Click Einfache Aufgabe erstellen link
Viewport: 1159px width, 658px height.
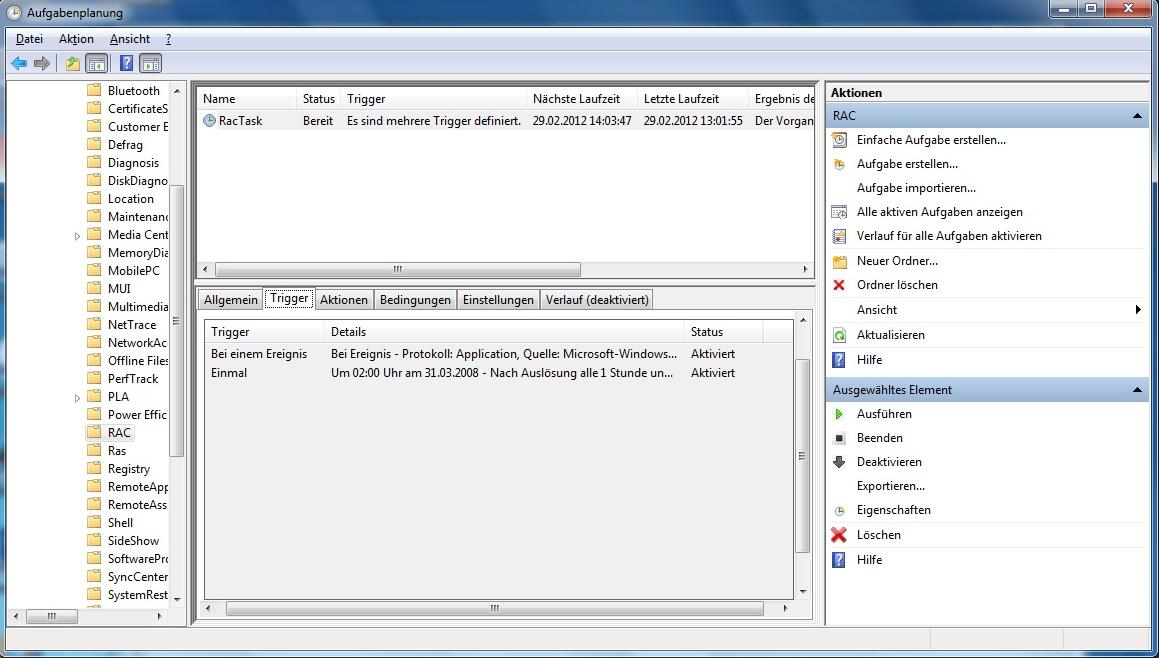click(931, 140)
